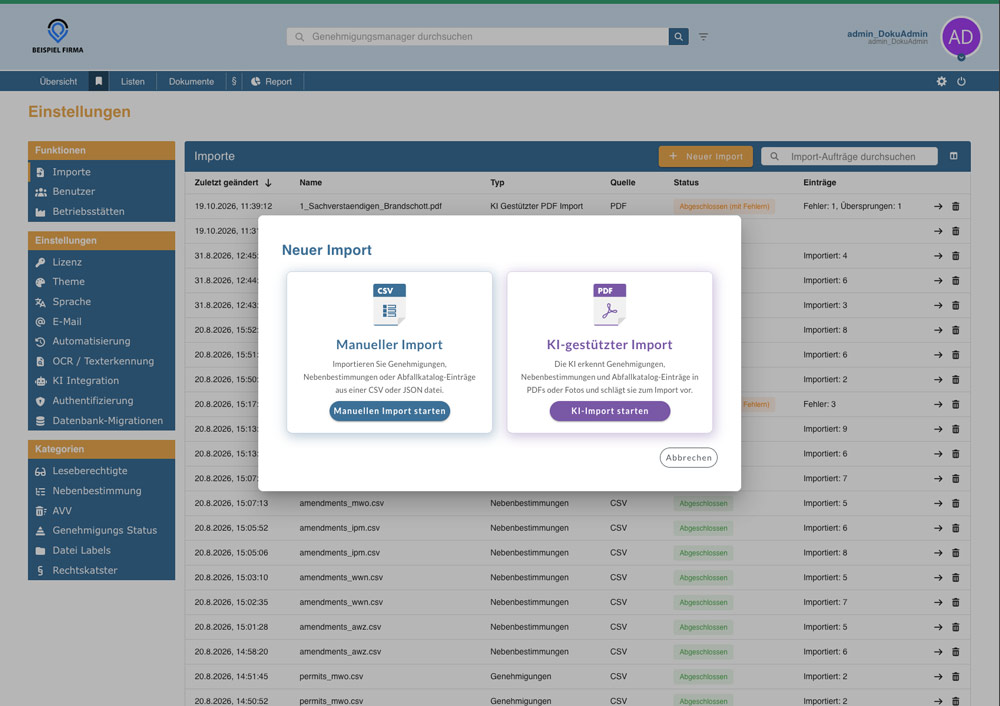Delete the amendments_mwo.csv import with trash icon

[955, 503]
